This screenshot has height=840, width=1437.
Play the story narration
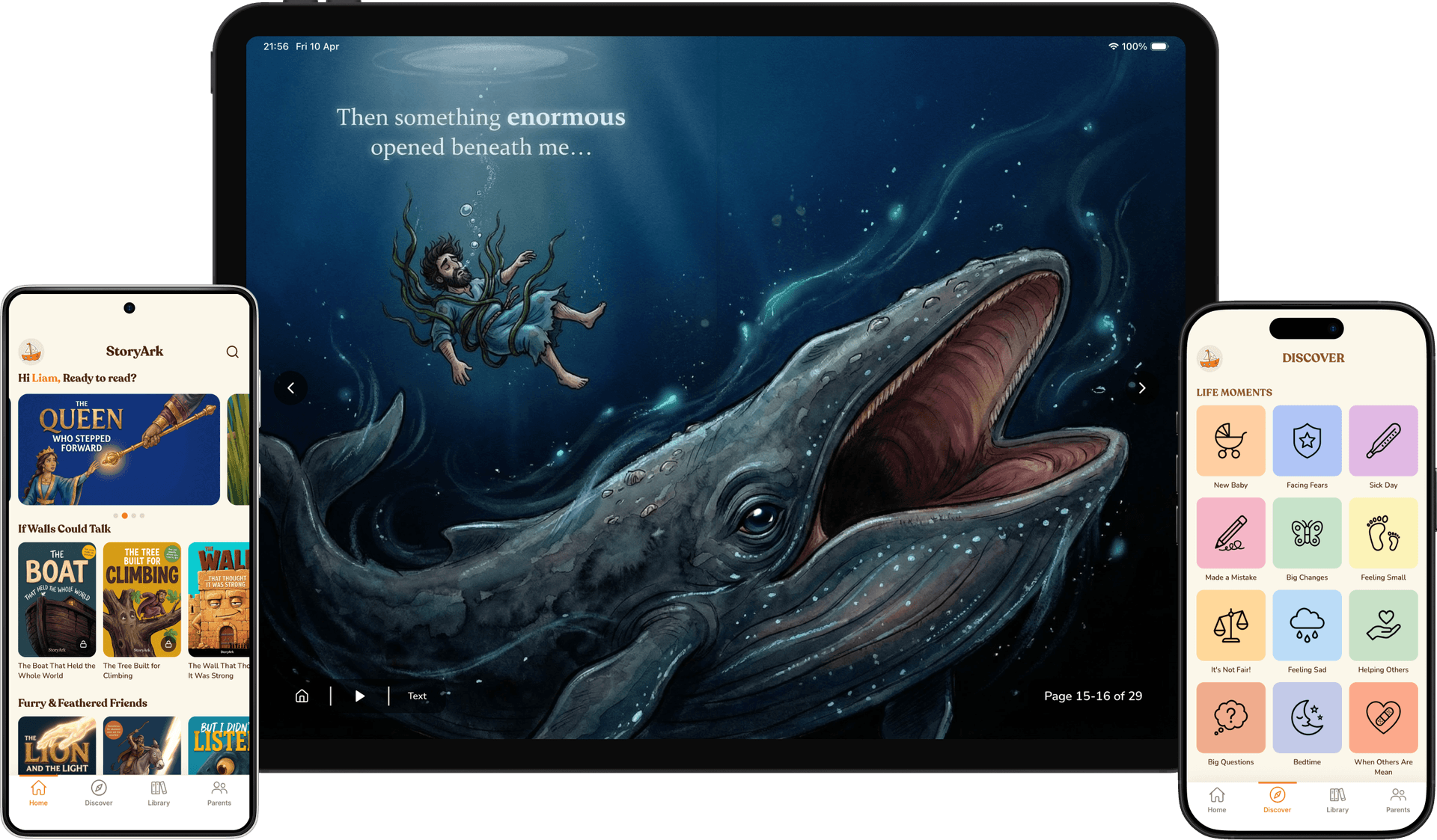pyautogui.click(x=360, y=695)
